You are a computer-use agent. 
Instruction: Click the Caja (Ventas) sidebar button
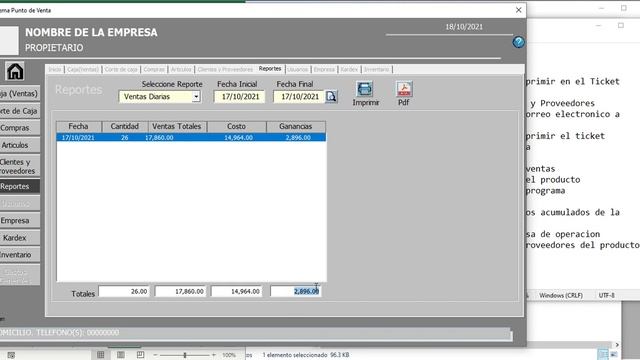[x=20, y=93]
